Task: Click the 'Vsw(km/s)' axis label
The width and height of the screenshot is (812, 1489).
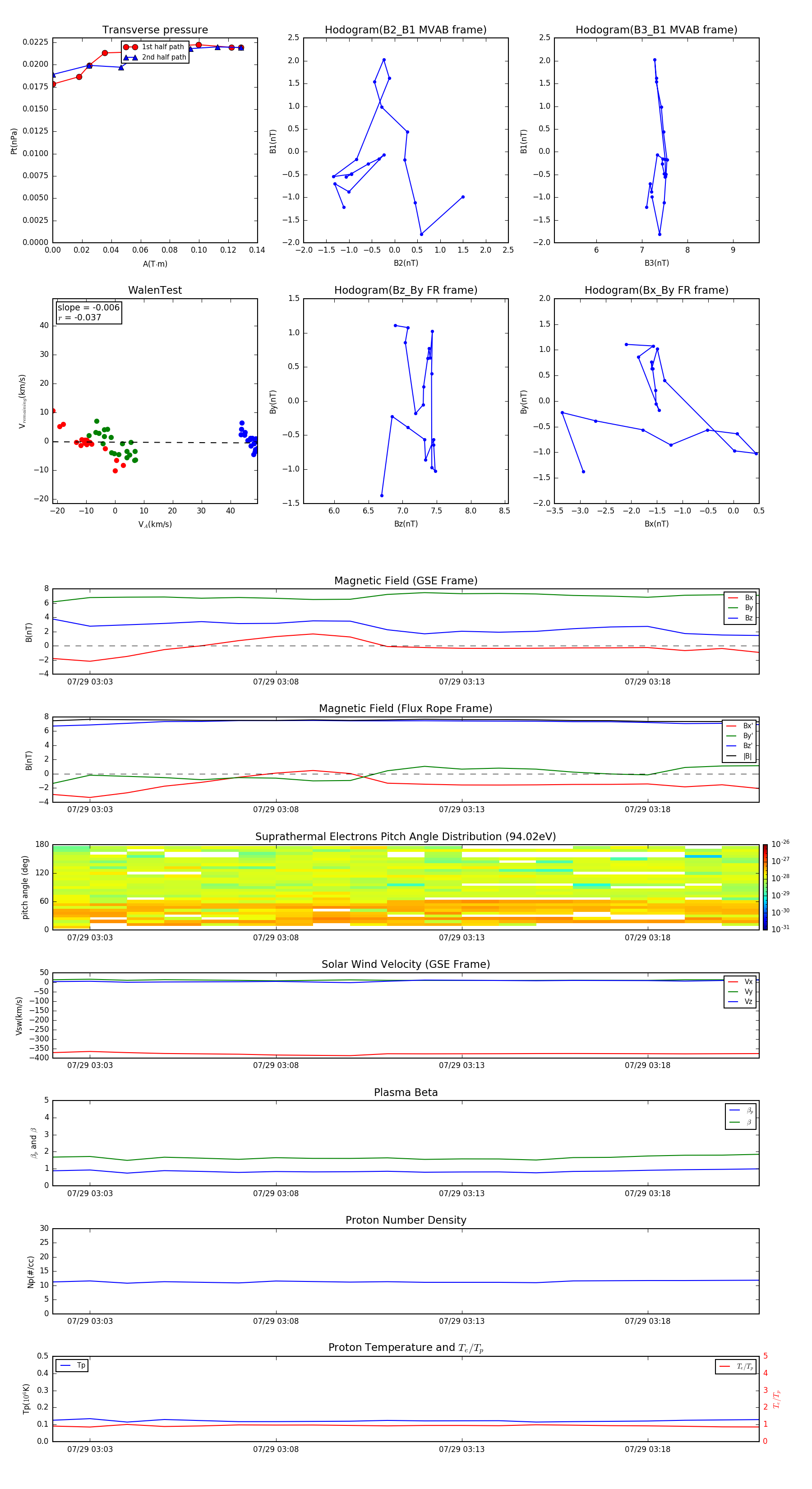Action: click(x=19, y=1016)
